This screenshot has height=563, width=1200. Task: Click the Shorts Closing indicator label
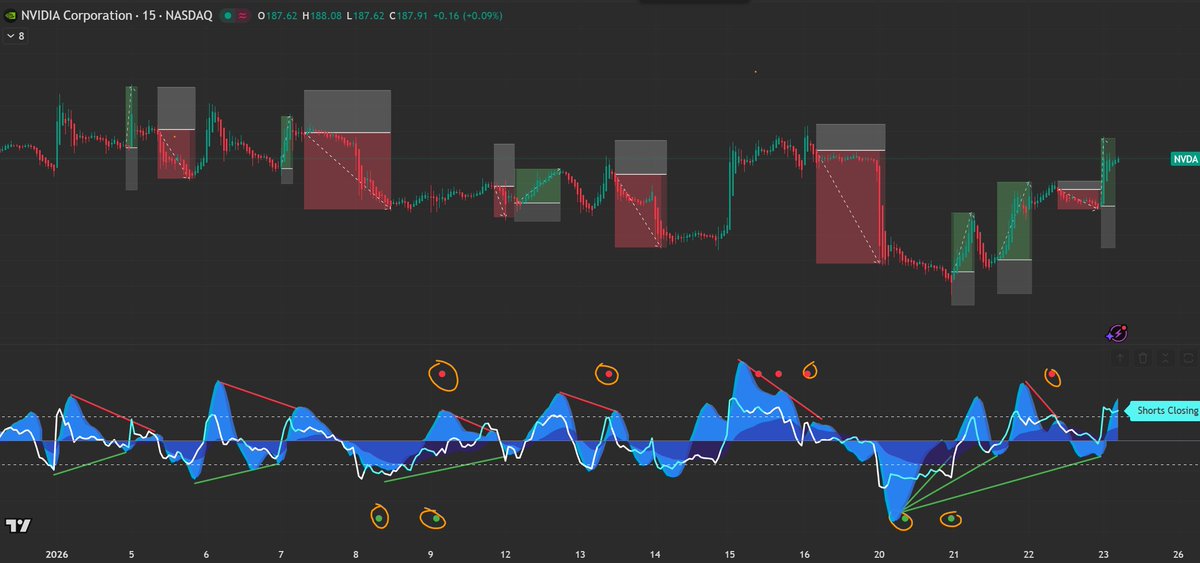1164,411
